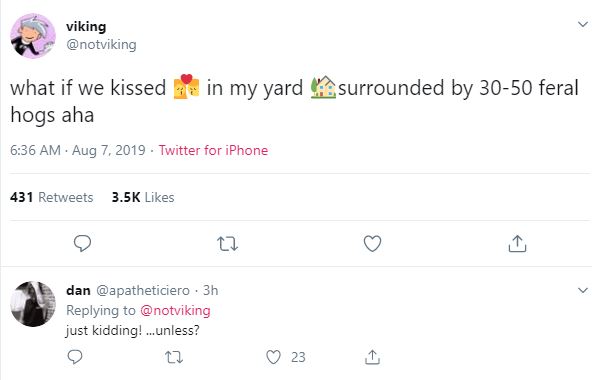Share dan's reply tweet
Viewport: 592px width, 380px height.
(372, 357)
